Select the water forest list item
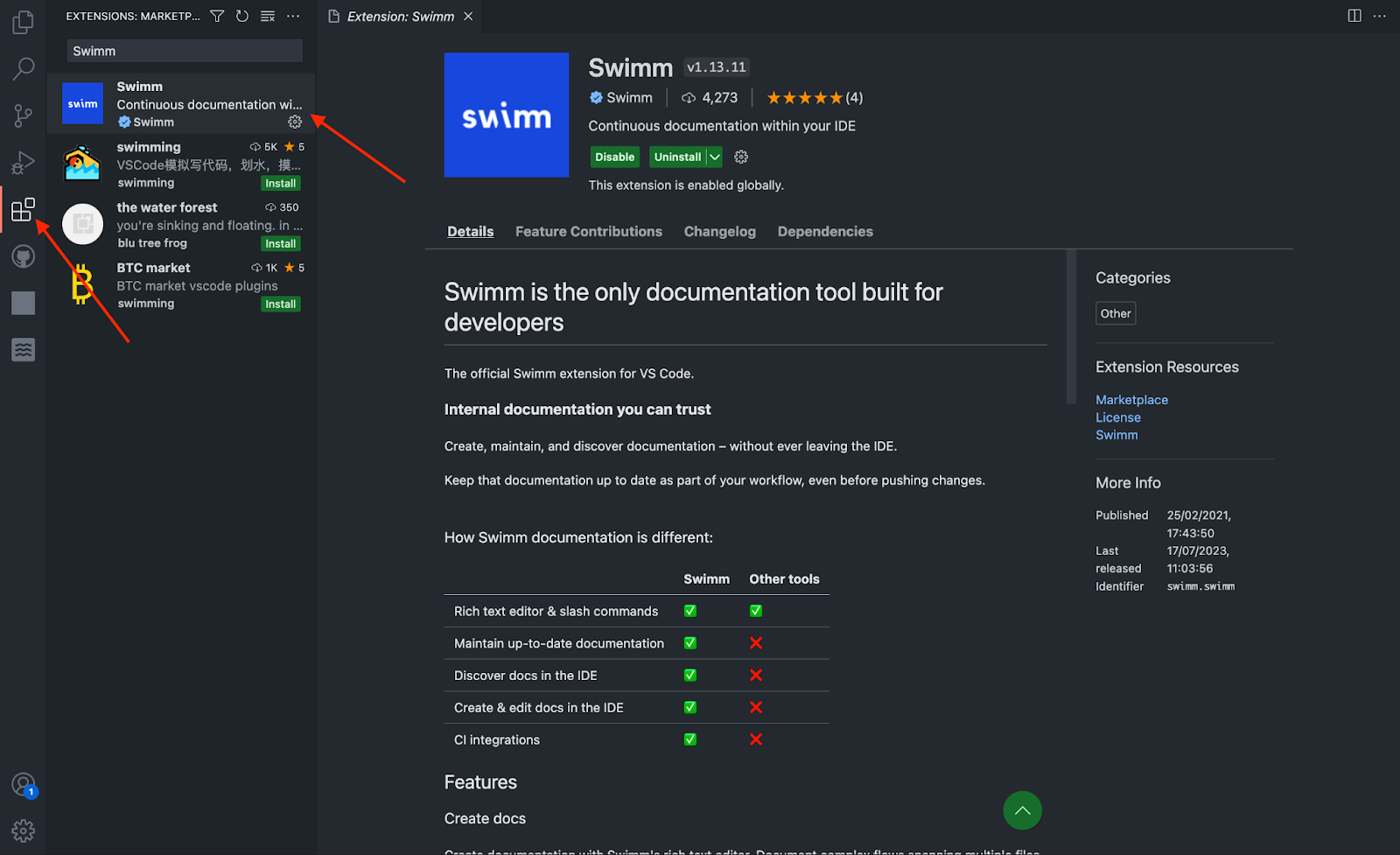The width and height of the screenshot is (1400, 855). (x=181, y=224)
